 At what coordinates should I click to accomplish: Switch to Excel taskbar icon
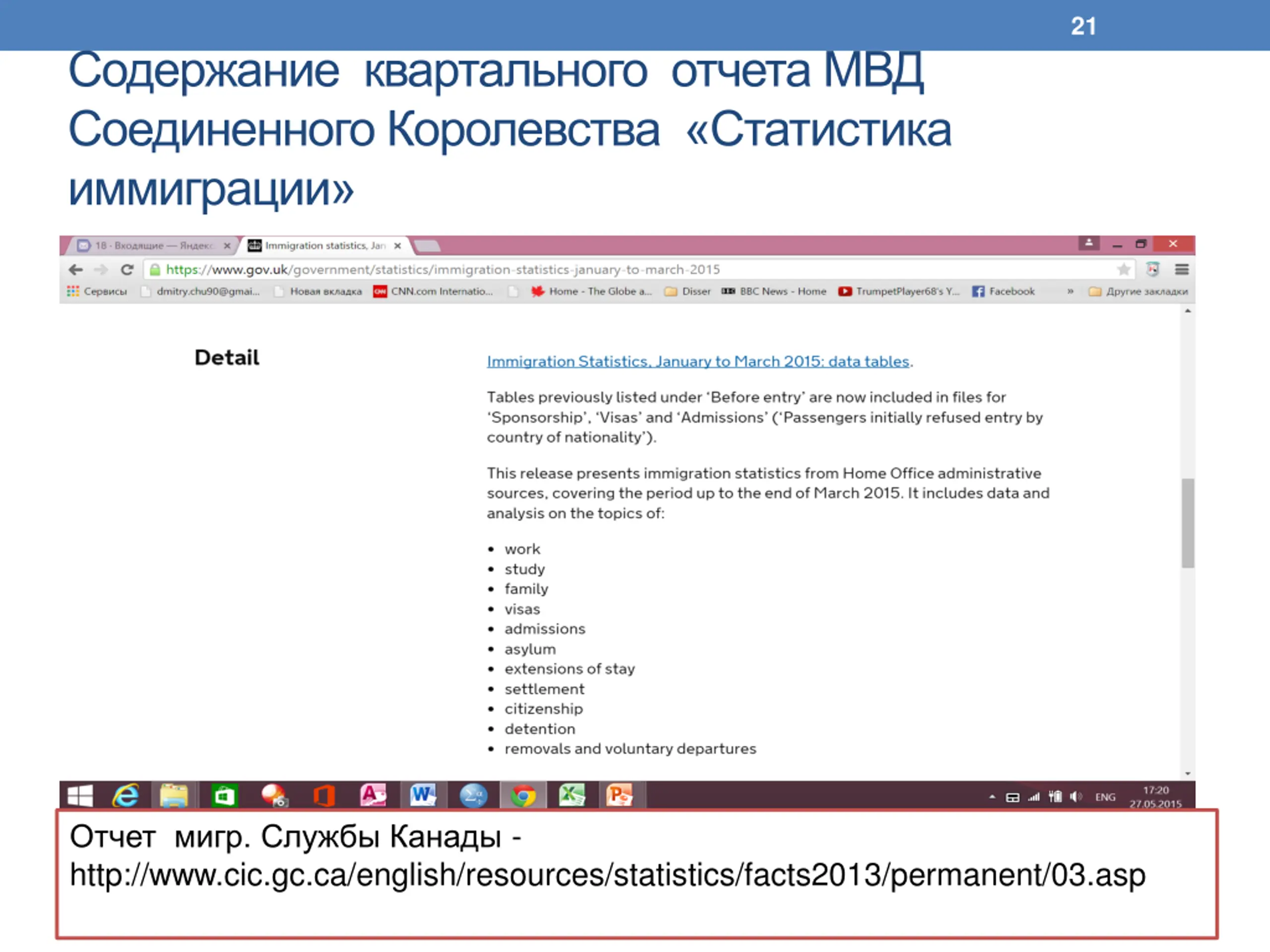[572, 796]
